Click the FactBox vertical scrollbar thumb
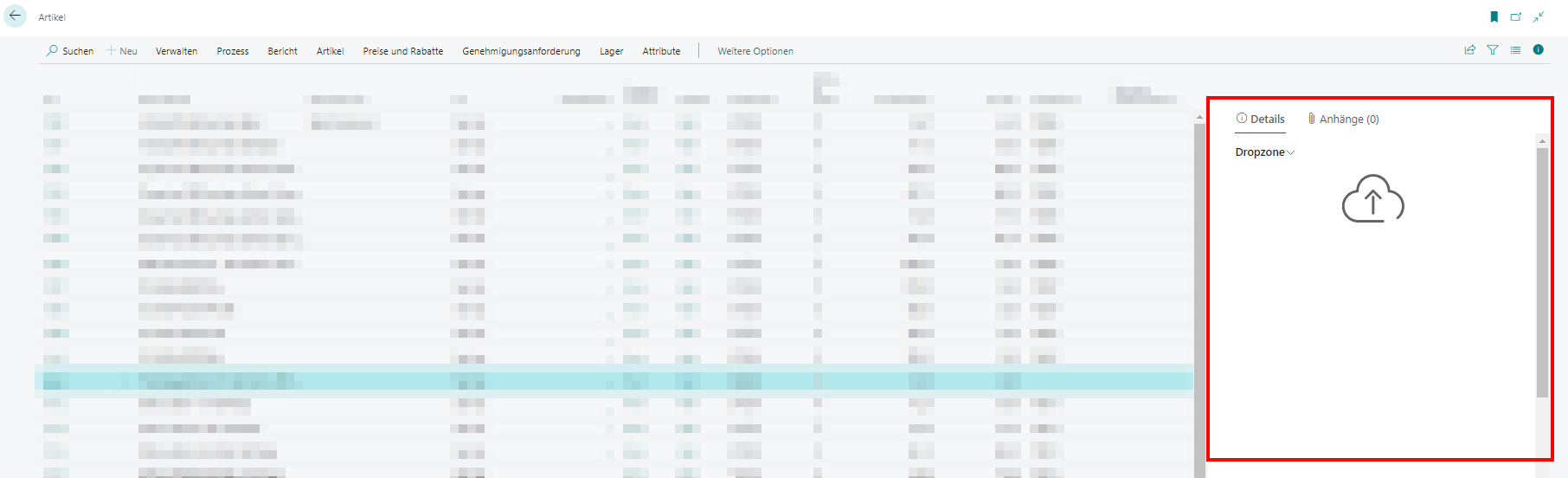The height and width of the screenshot is (478, 1568). [1542, 272]
